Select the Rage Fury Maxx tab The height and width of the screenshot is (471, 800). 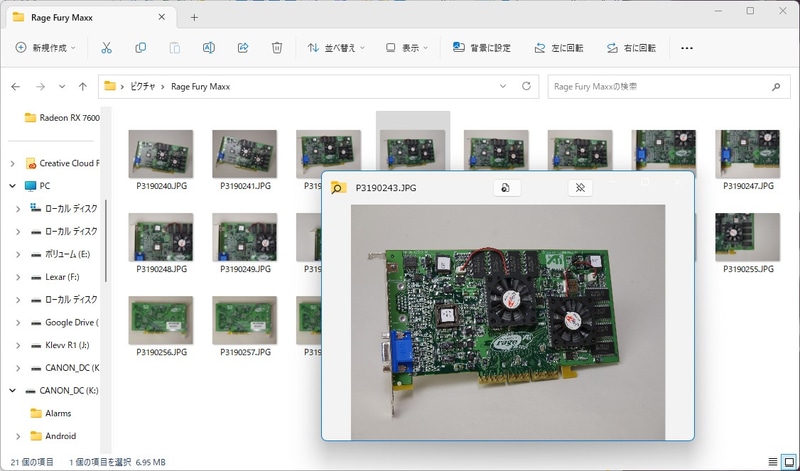pos(89,17)
